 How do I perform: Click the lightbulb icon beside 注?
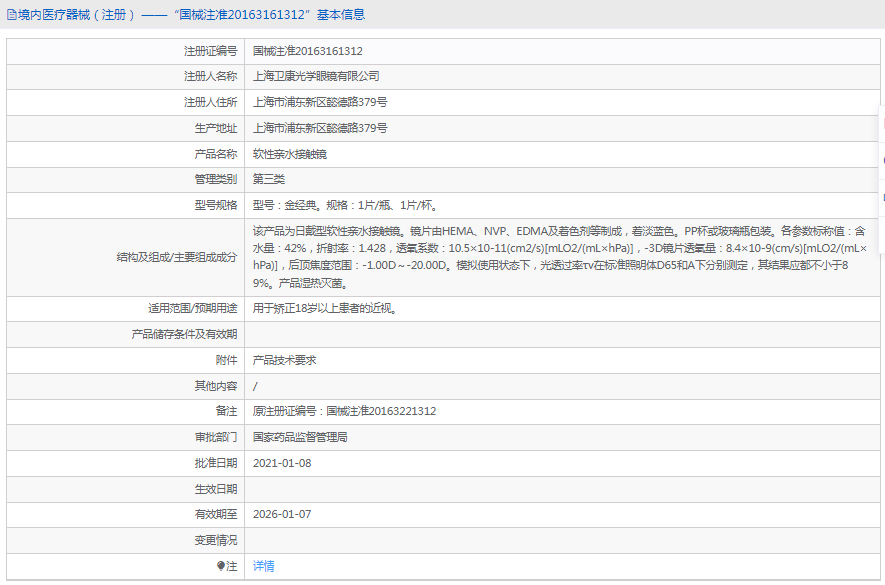point(221,566)
